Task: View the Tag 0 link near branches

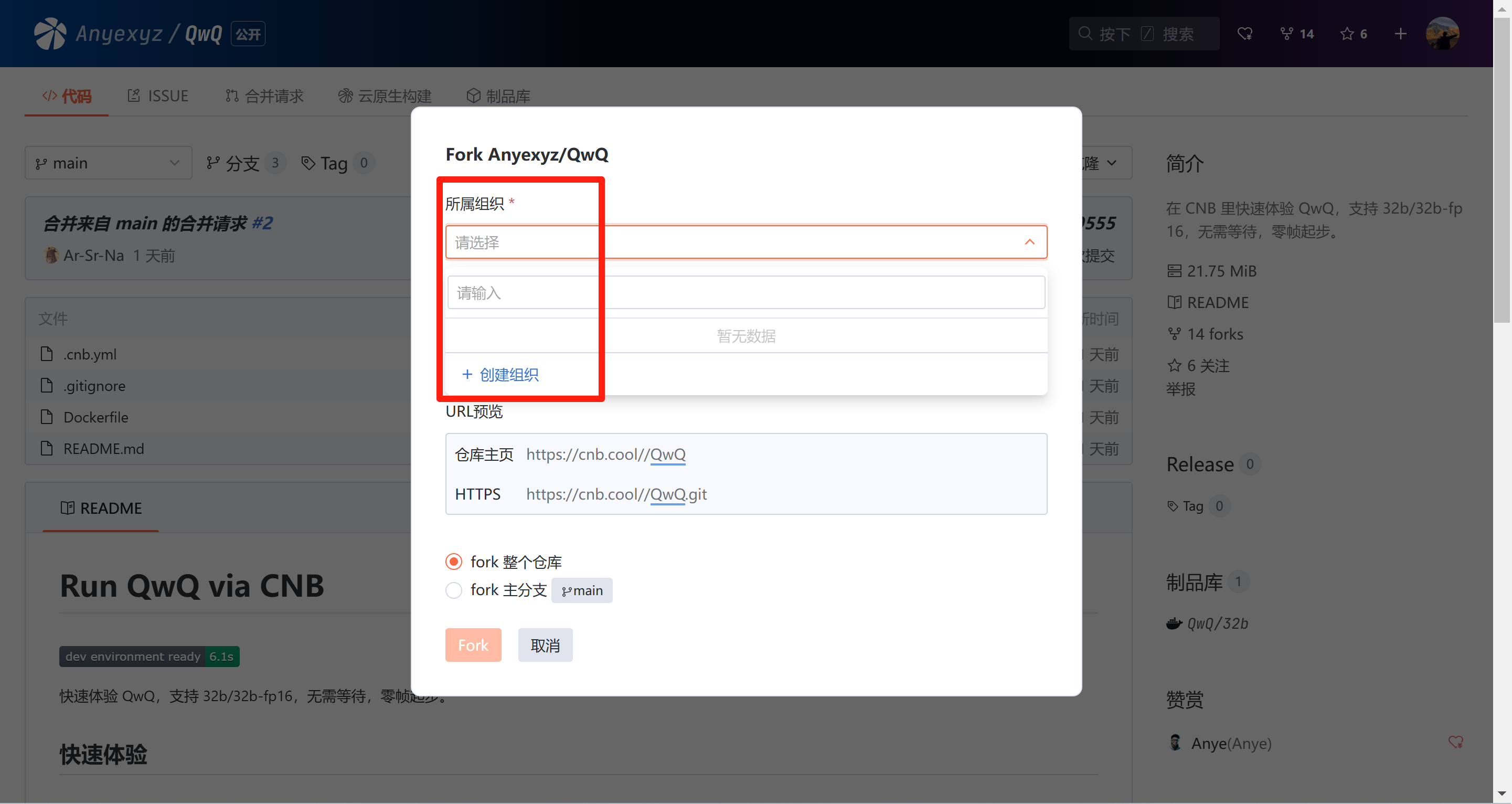Action: point(337,163)
